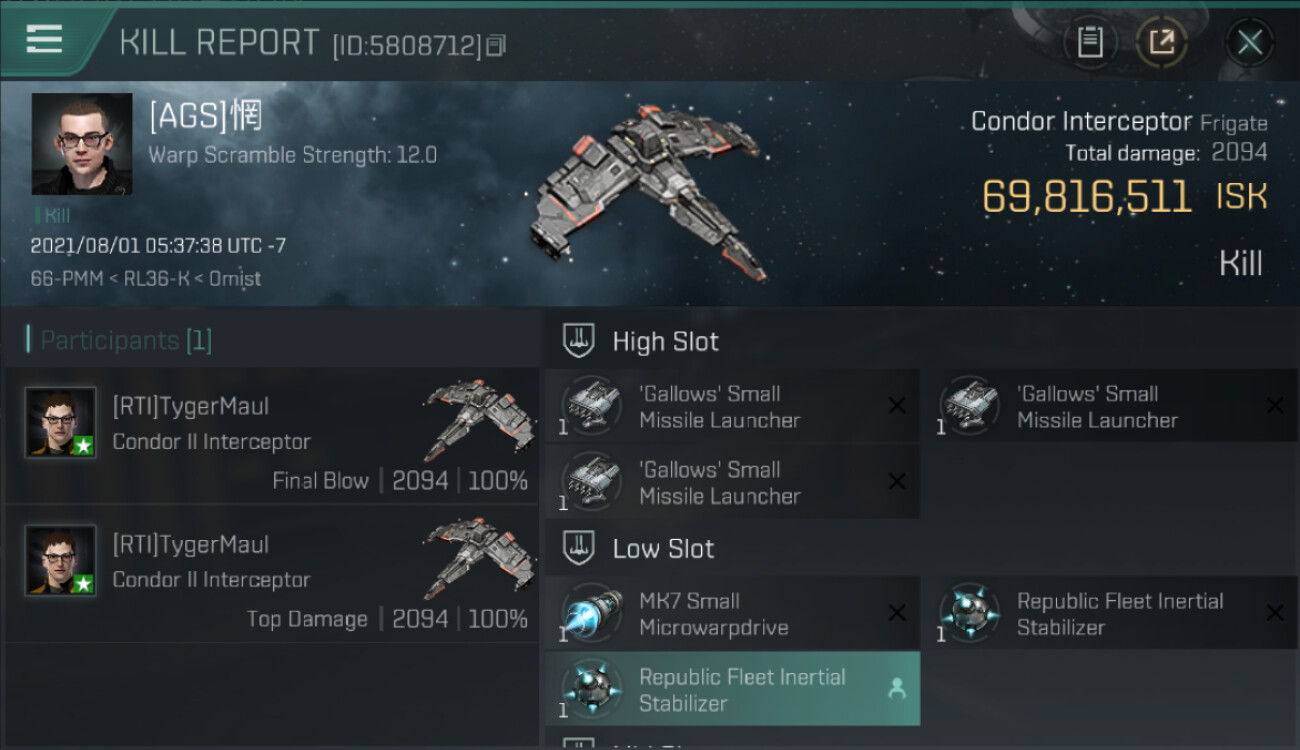The image size is (1300, 750).
Task: View the victim pilot portrait
Action: 82,144
